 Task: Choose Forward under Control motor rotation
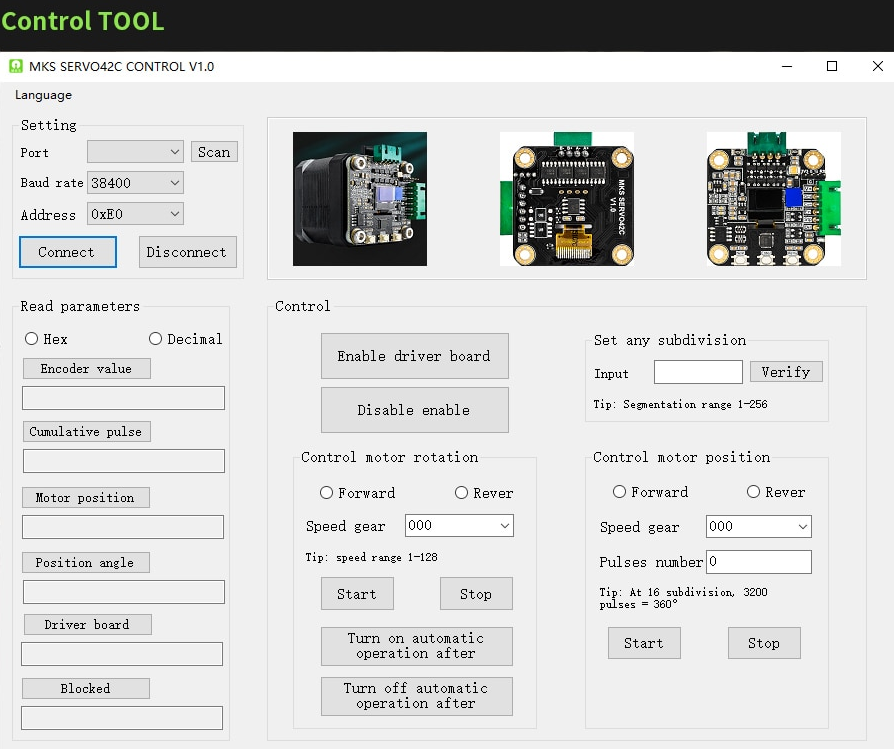(x=327, y=493)
